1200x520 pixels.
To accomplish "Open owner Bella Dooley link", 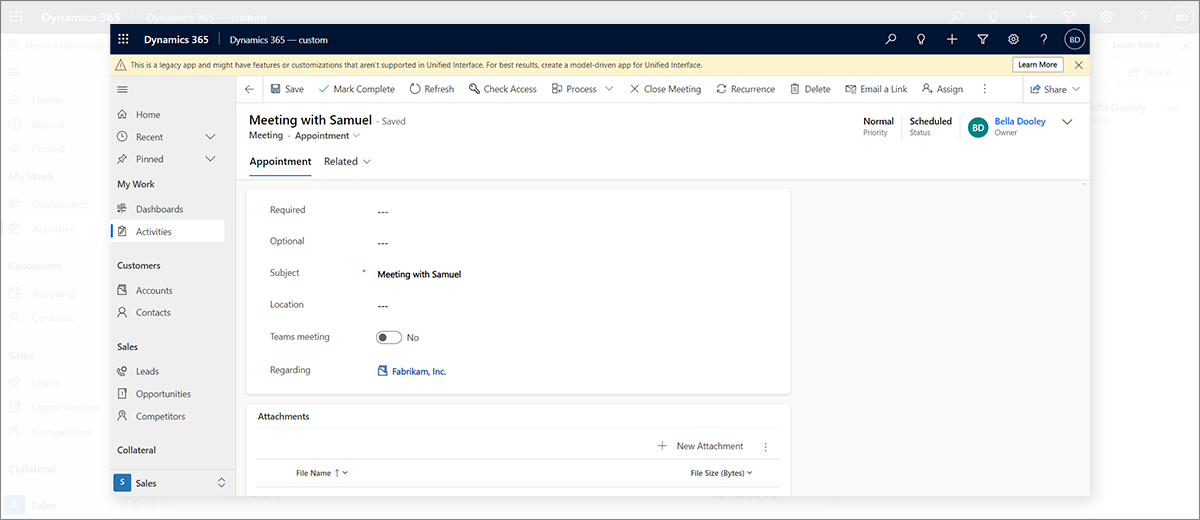I will point(1020,121).
